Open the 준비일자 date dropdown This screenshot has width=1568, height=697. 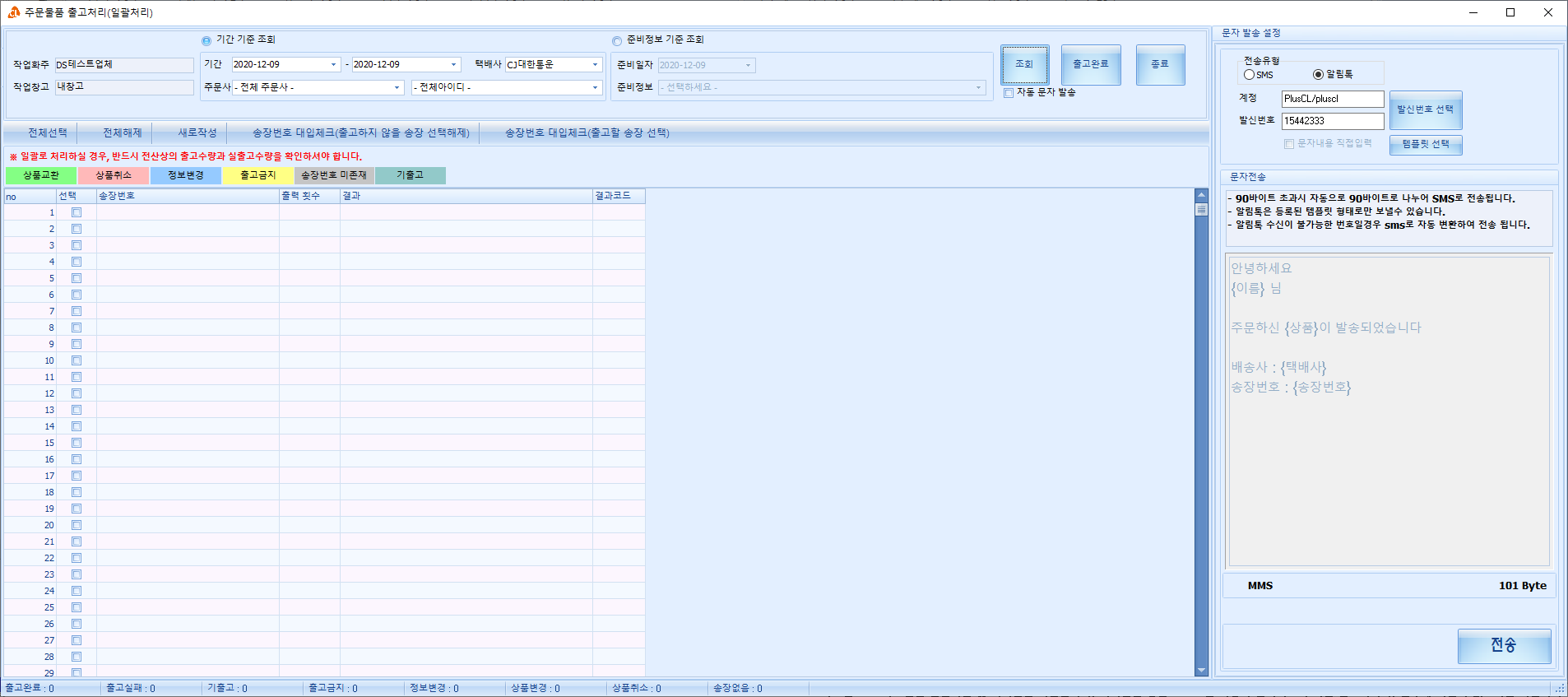[748, 65]
